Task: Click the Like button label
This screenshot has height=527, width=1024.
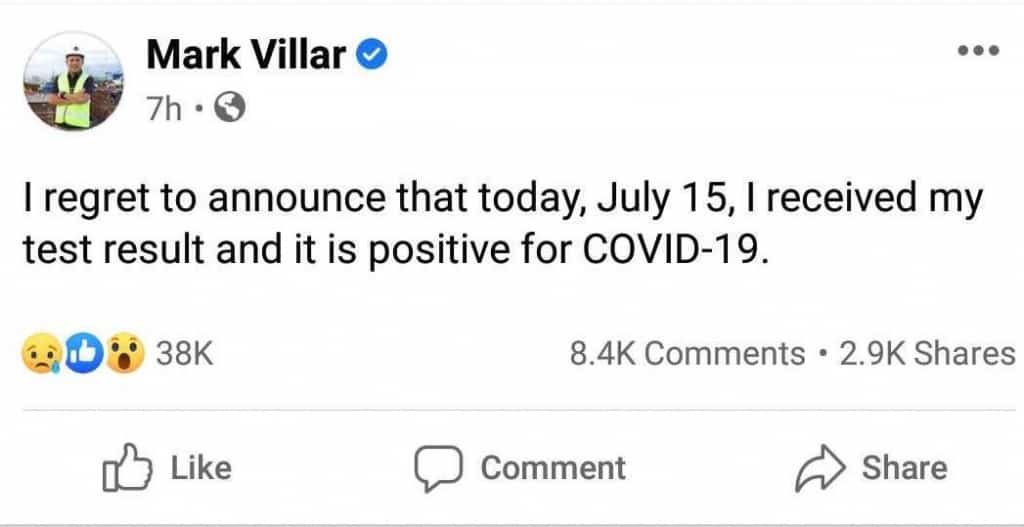Action: 201,468
